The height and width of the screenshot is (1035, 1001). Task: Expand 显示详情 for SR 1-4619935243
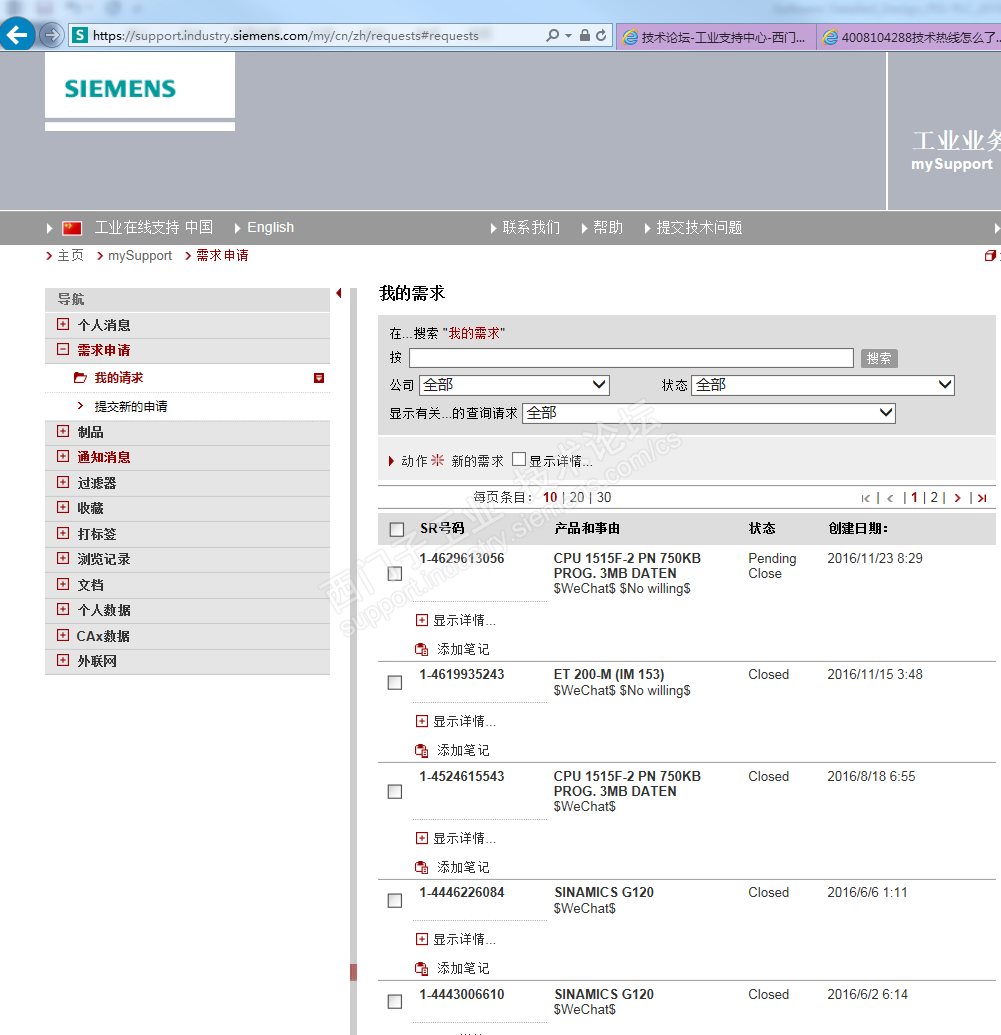point(421,721)
